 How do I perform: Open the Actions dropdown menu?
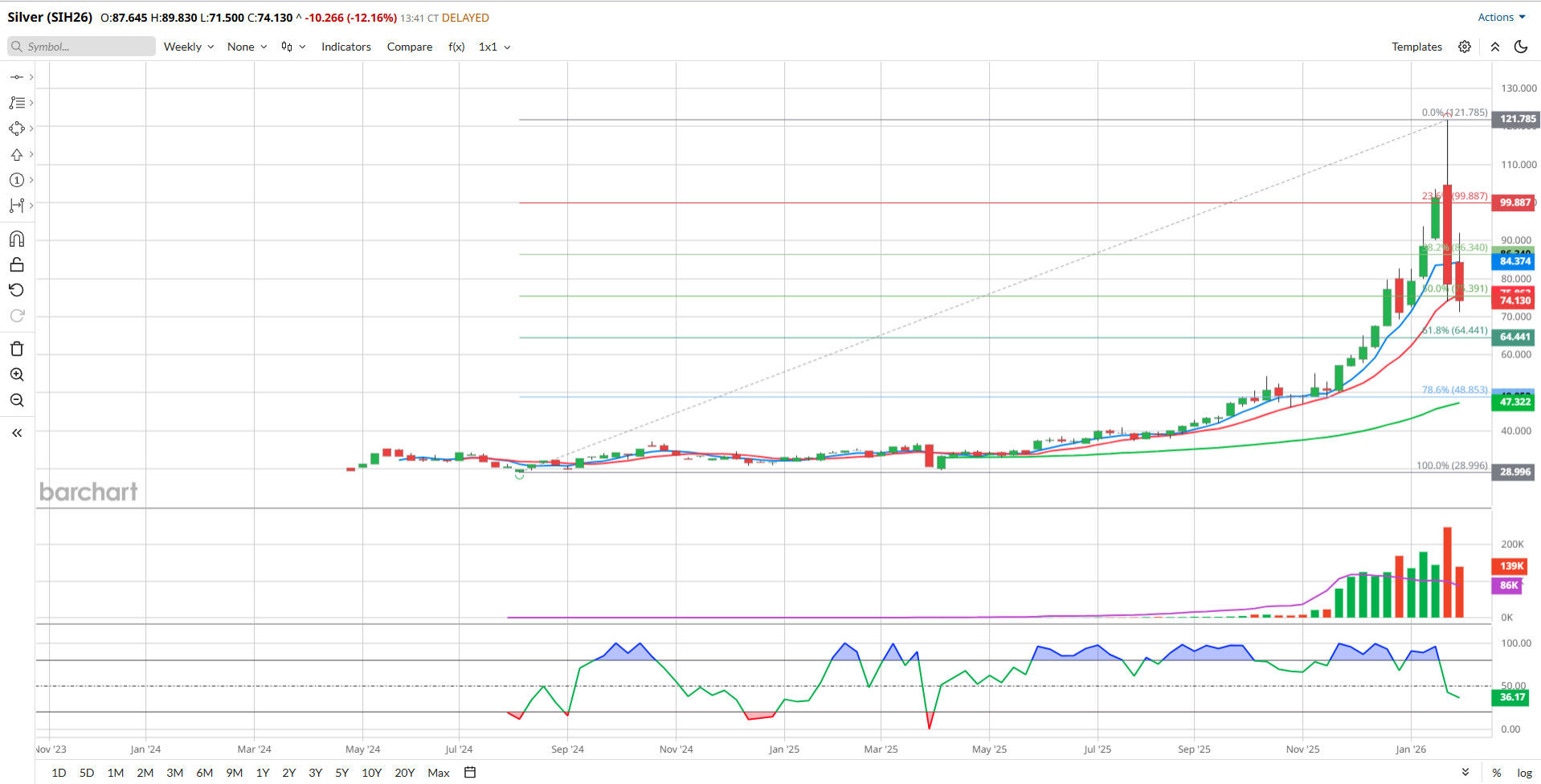(x=1501, y=17)
